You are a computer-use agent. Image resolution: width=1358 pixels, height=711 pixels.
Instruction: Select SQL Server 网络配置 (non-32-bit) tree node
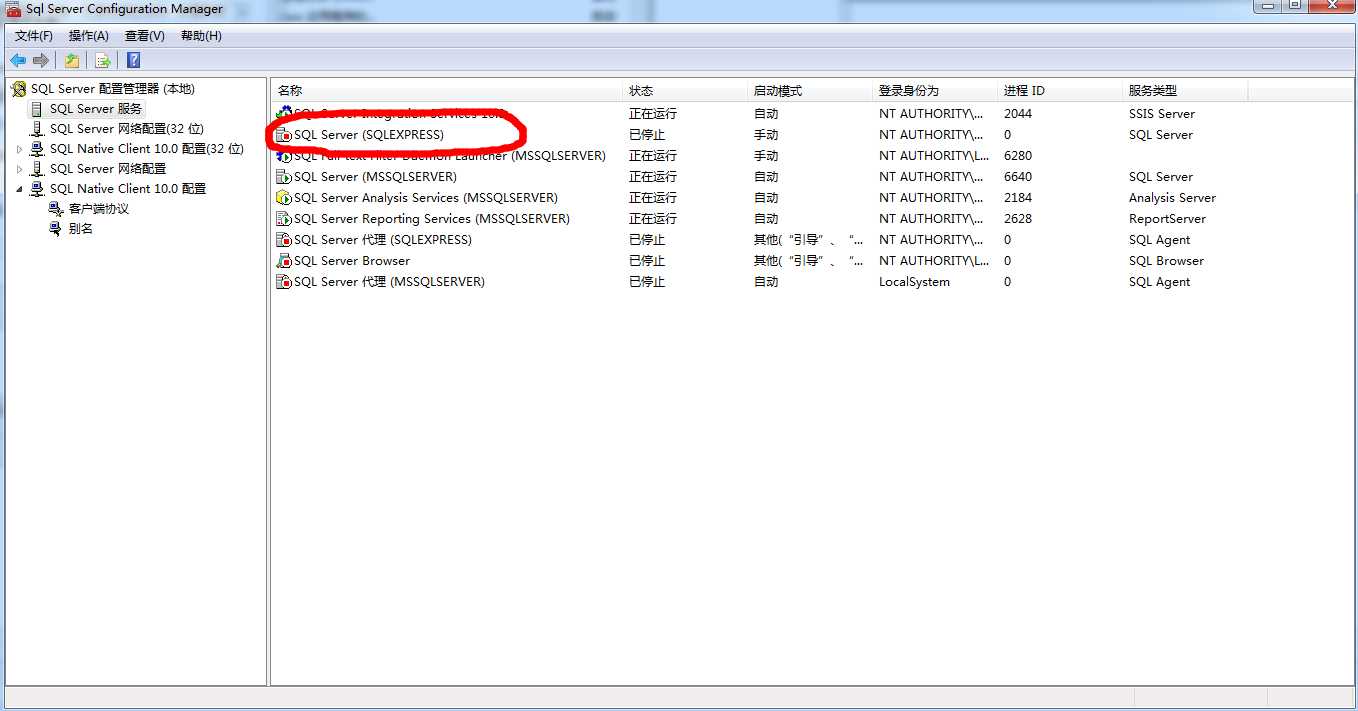pos(108,169)
